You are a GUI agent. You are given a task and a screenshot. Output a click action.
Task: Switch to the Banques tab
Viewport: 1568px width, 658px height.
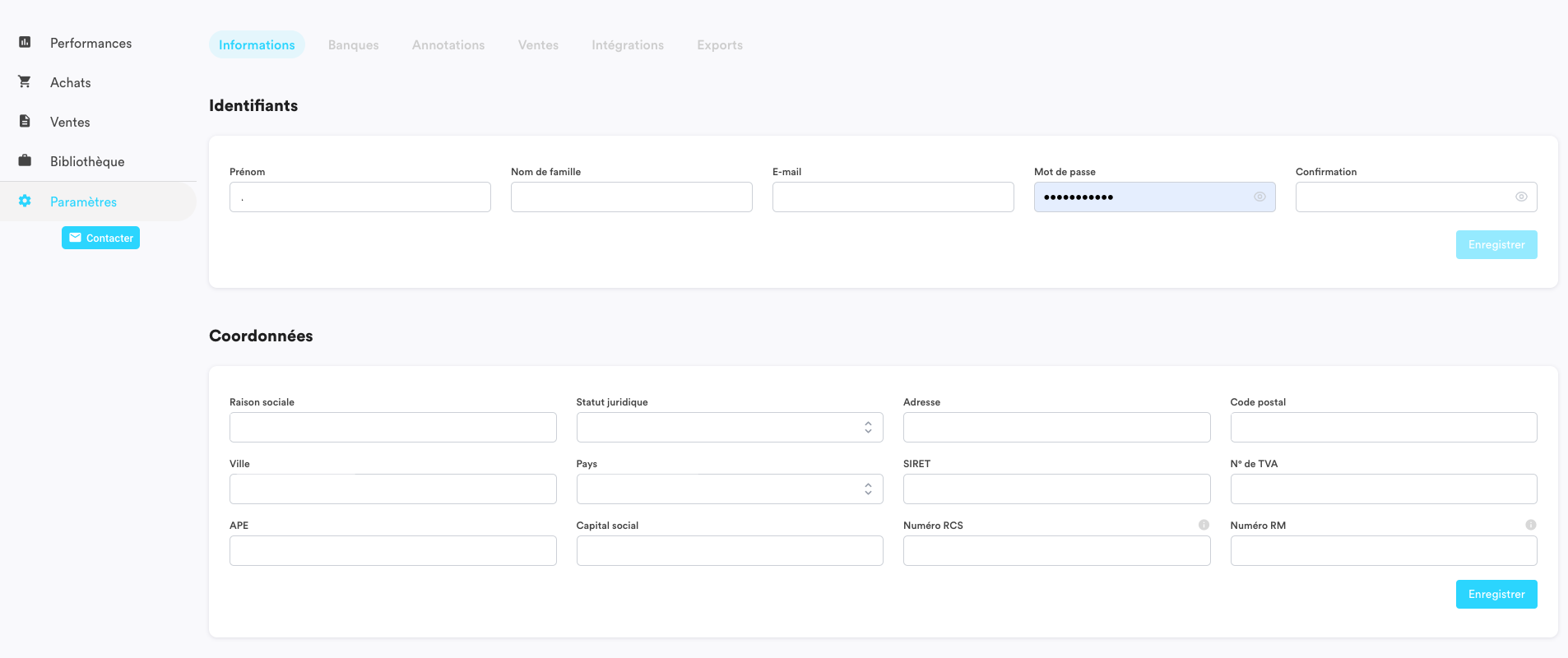click(354, 44)
